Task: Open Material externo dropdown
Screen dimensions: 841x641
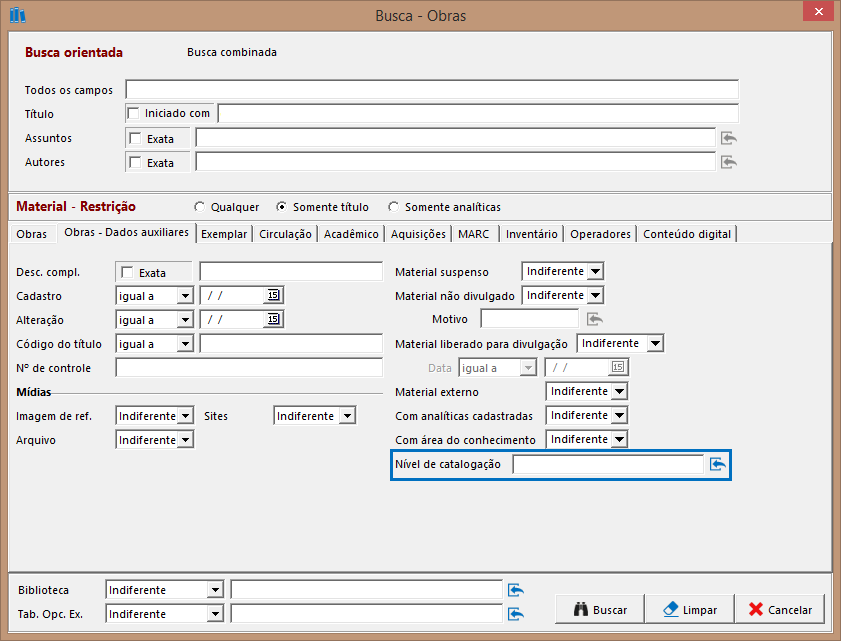Action: (x=619, y=391)
